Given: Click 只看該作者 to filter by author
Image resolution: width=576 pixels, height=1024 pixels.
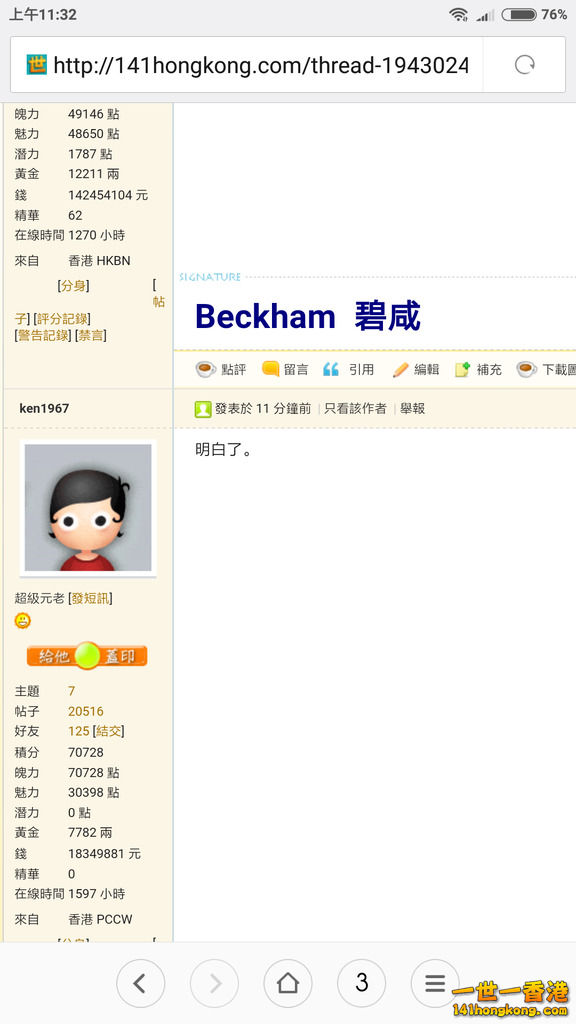Looking at the screenshot, I should pyautogui.click(x=355, y=409).
